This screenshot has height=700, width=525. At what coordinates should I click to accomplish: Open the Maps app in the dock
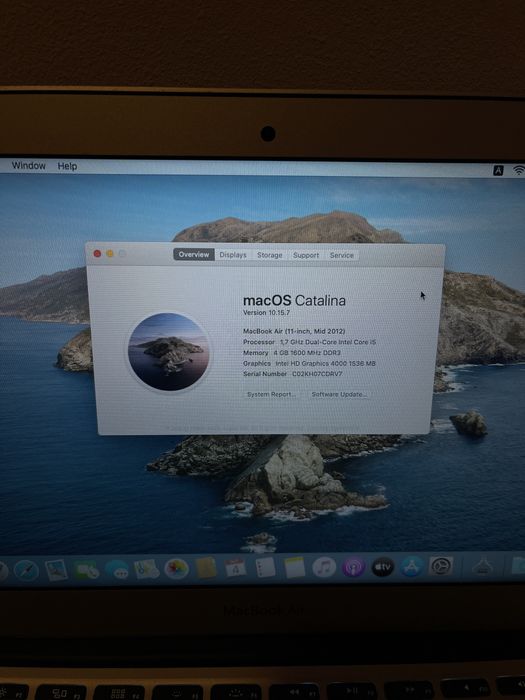coord(146,569)
